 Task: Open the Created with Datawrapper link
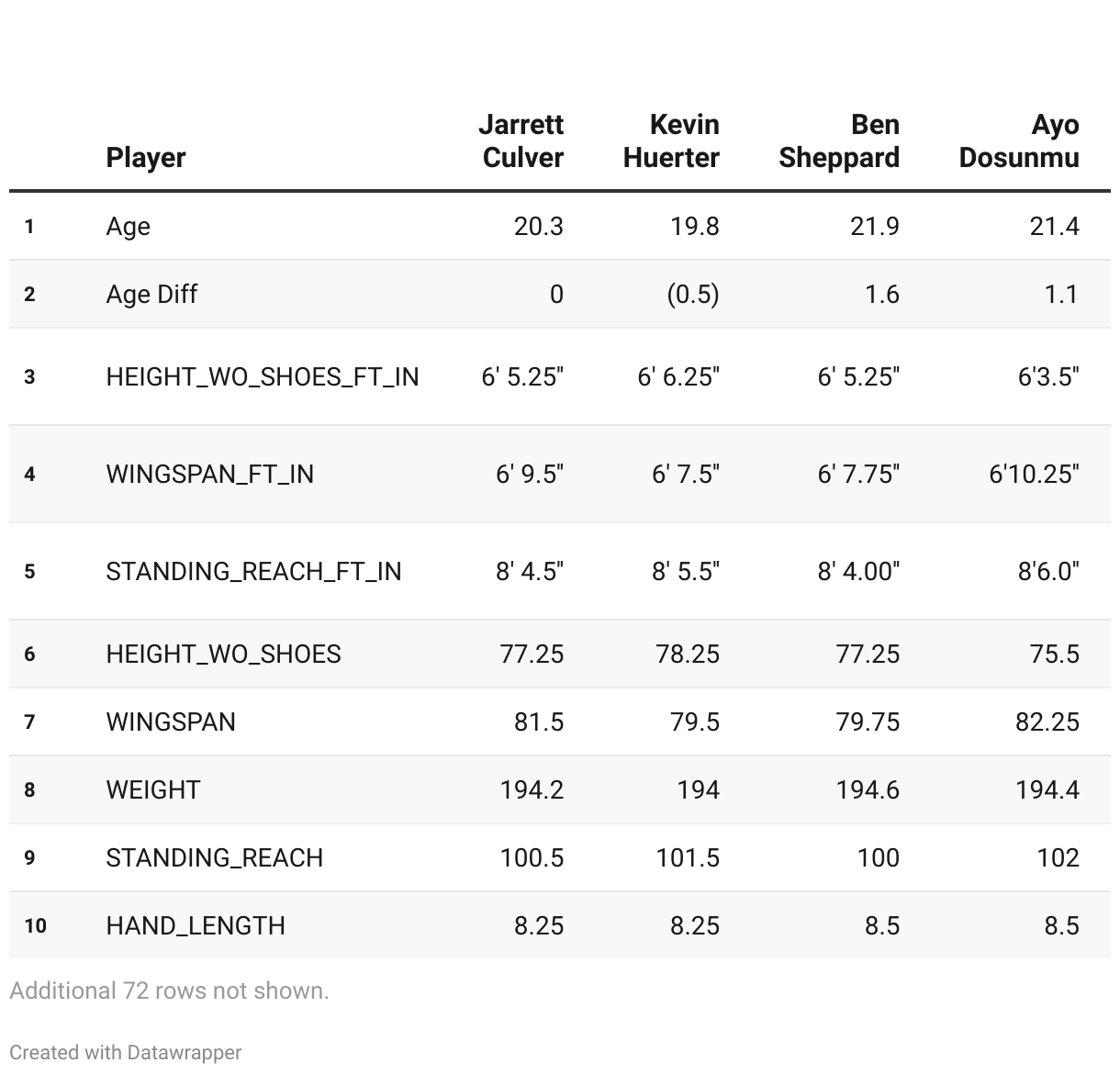tap(126, 1052)
